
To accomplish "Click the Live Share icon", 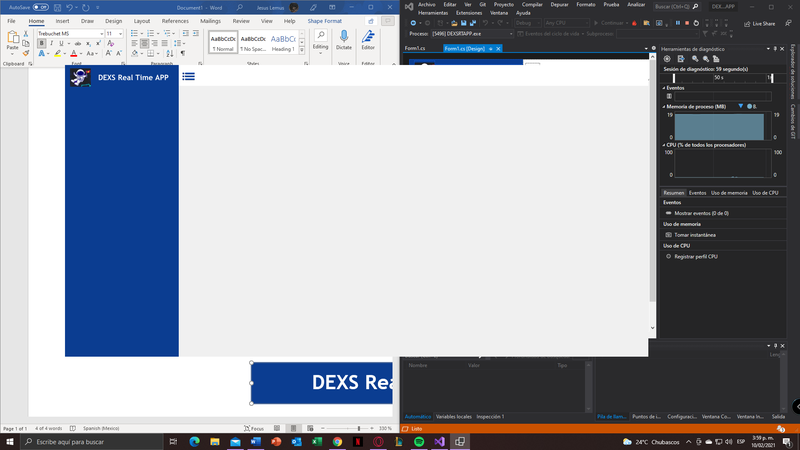I will pyautogui.click(x=760, y=23).
